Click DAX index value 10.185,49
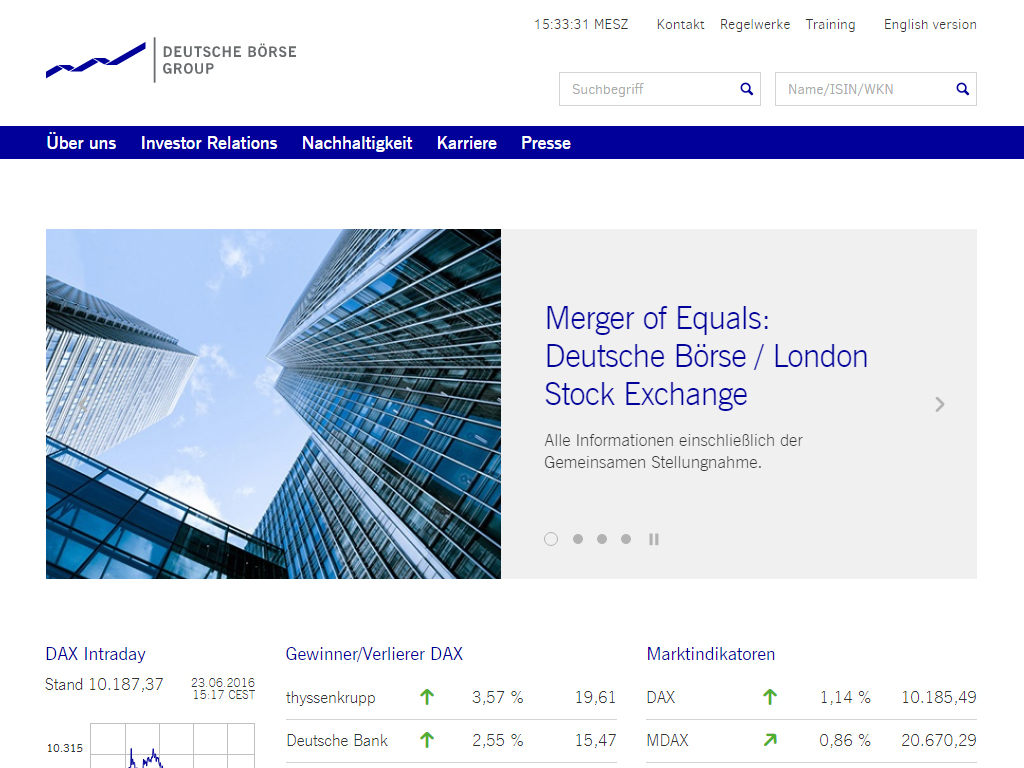The width and height of the screenshot is (1024, 768). pos(938,697)
